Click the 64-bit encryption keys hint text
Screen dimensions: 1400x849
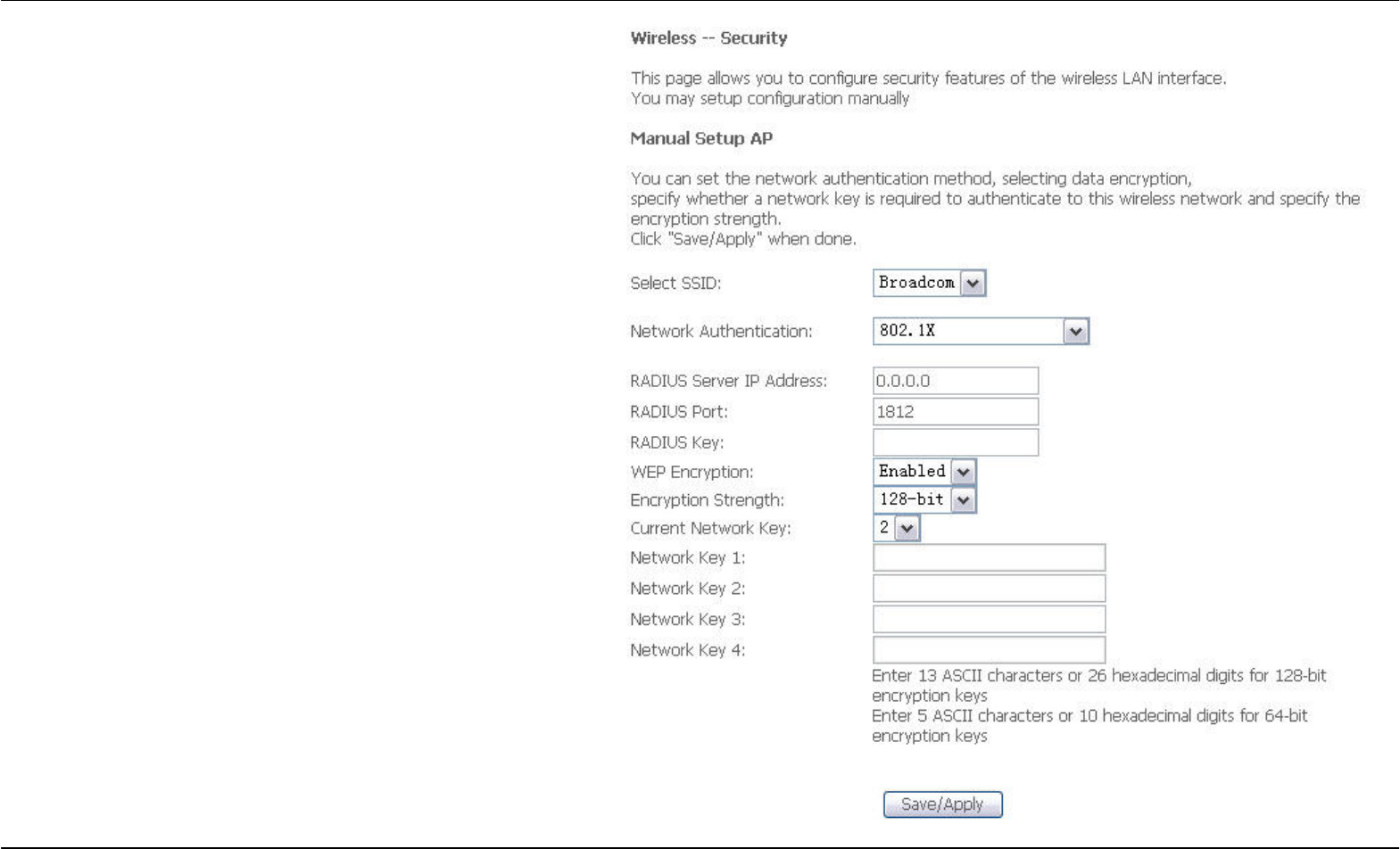point(1089,725)
